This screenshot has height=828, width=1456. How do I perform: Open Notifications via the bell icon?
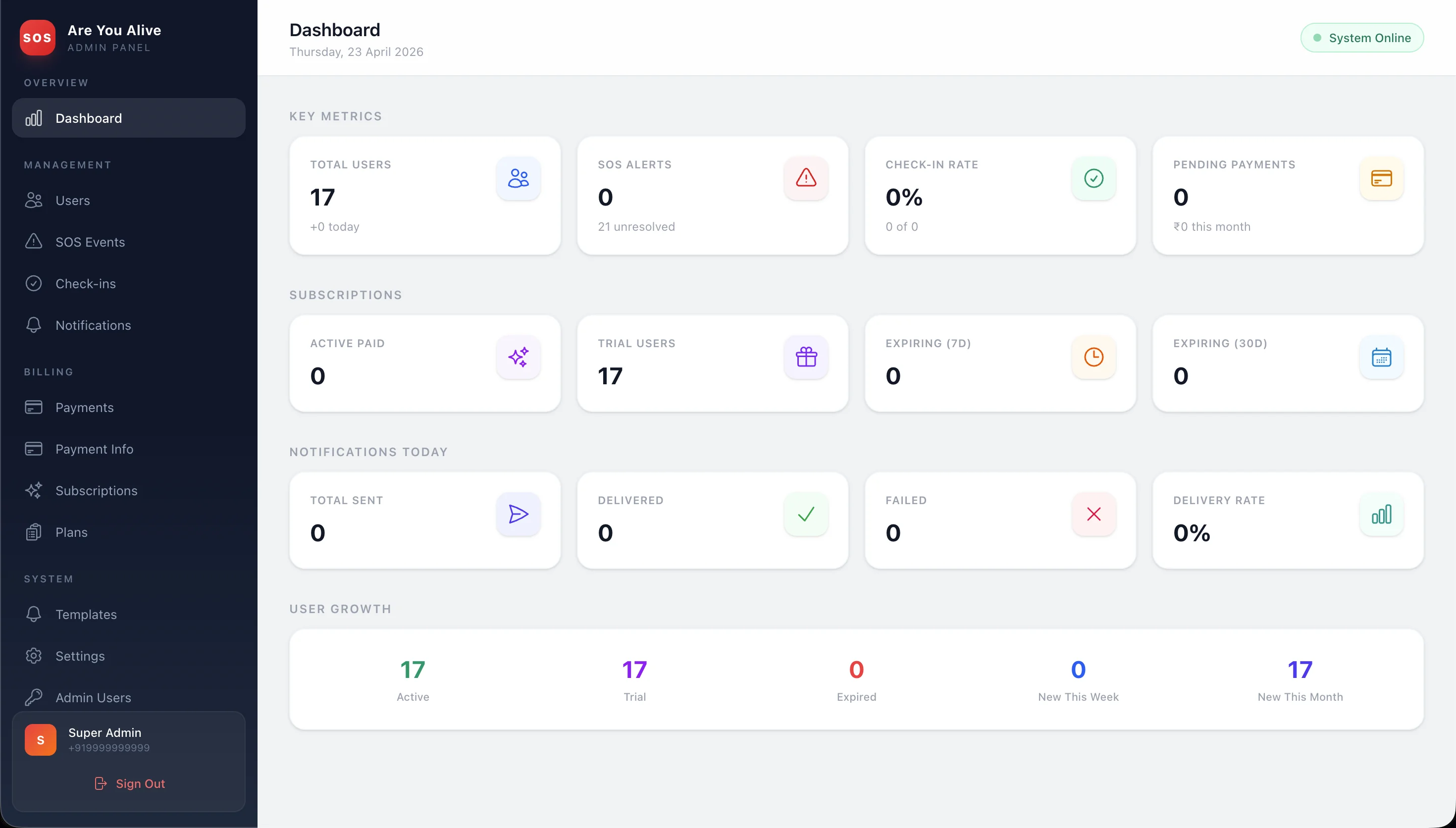click(33, 325)
